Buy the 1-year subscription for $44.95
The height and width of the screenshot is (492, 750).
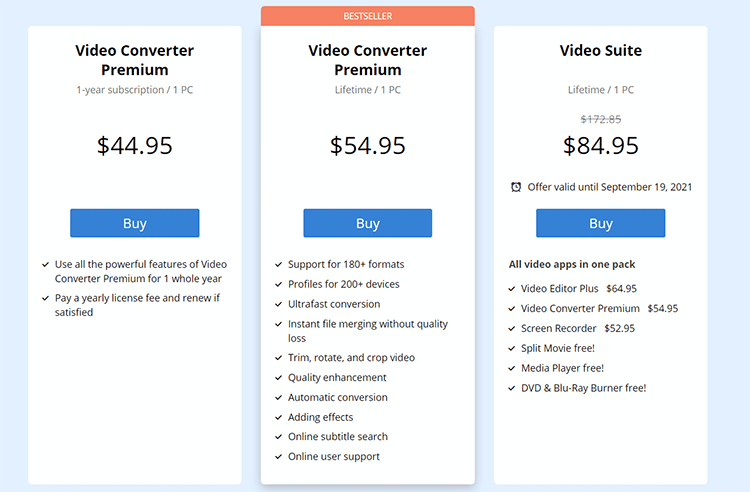coord(134,223)
